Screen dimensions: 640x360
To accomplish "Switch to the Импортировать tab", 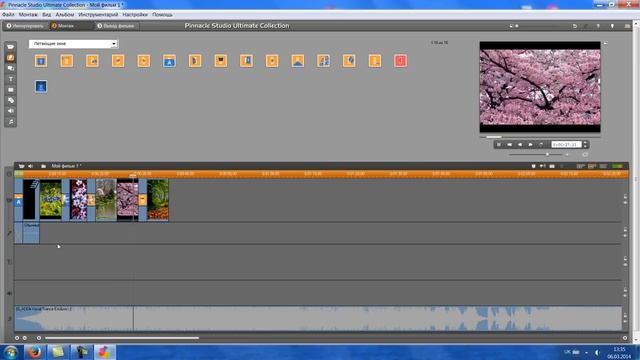I will tap(25, 26).
